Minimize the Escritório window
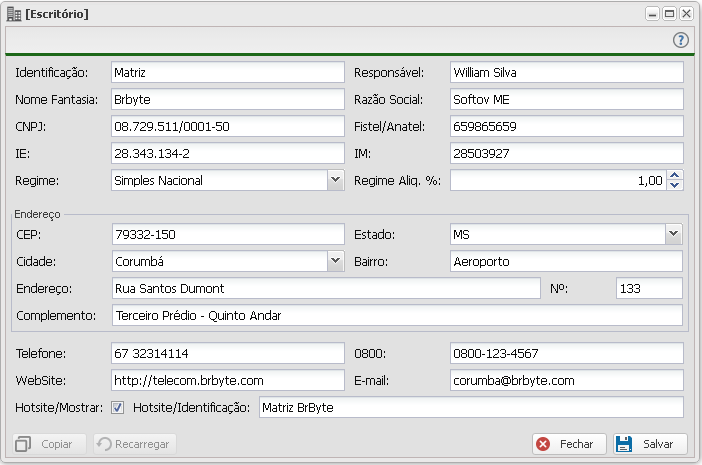 [x=652, y=14]
